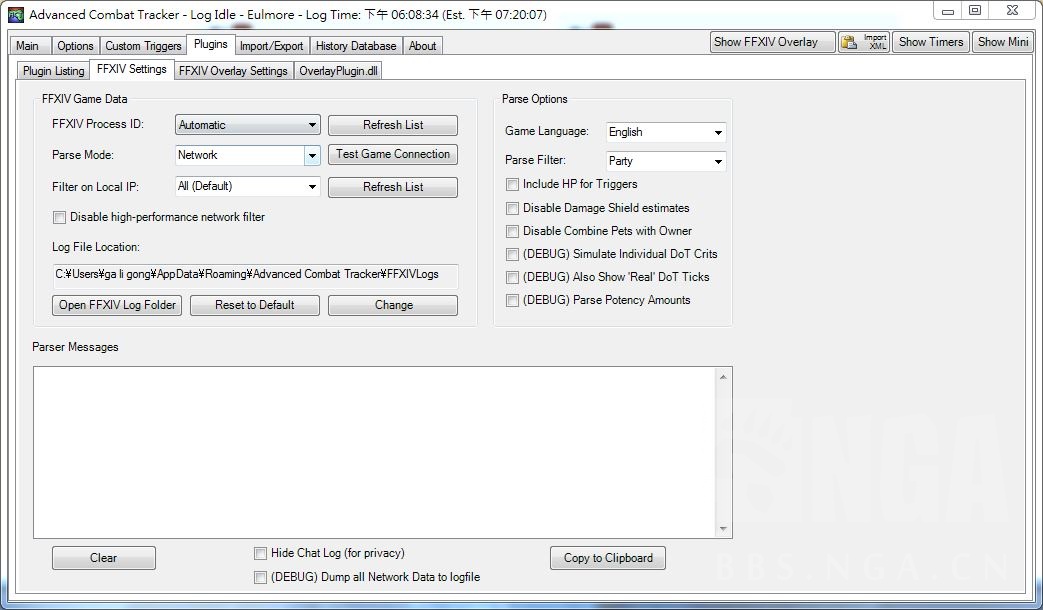
Task: Open the FFXIV Overlay Settings sub-tab
Action: pyautogui.click(x=233, y=71)
